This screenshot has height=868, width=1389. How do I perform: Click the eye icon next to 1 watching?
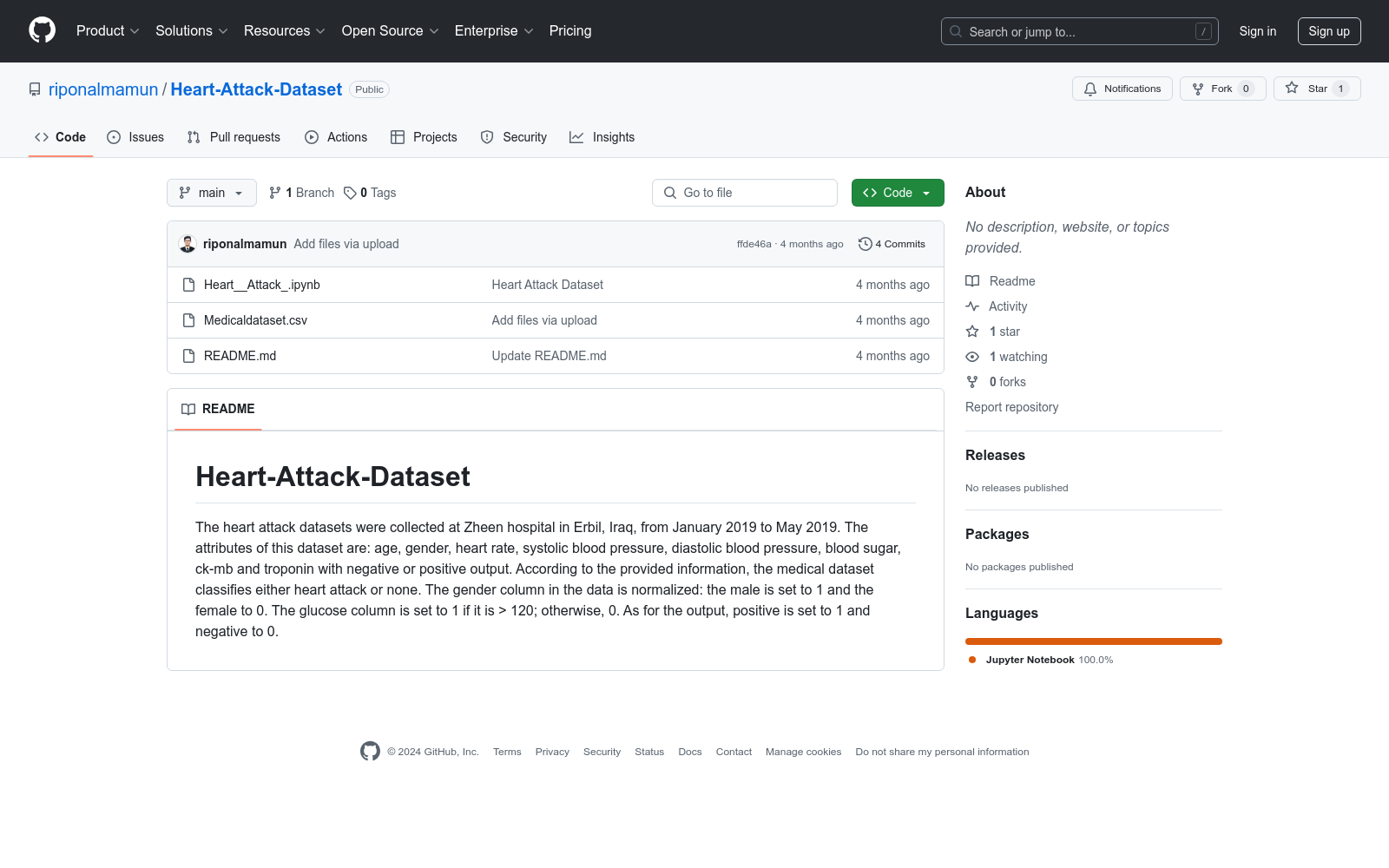(x=972, y=357)
